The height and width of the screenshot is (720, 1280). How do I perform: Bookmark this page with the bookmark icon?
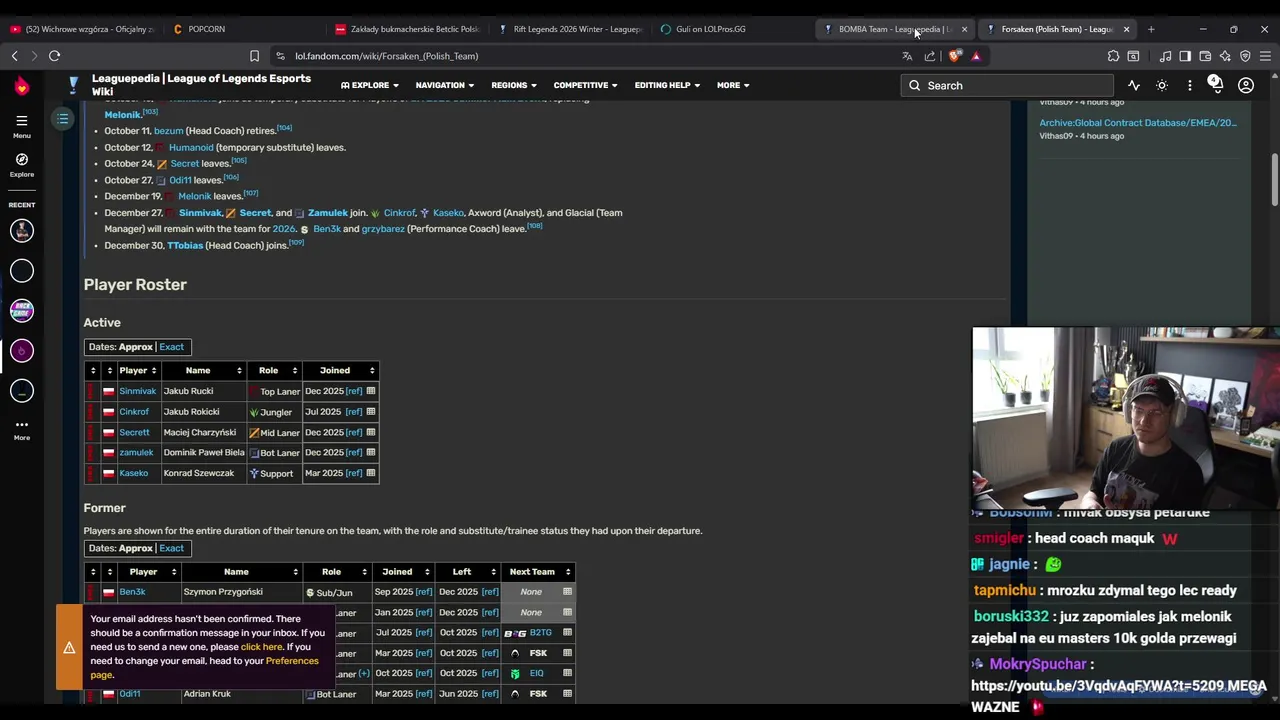pos(254,56)
